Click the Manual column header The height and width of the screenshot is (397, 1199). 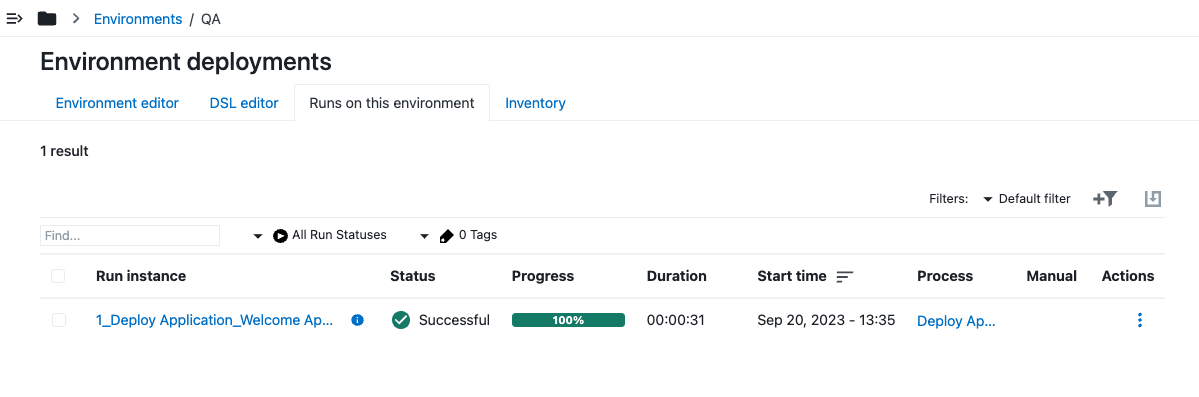click(x=1051, y=276)
